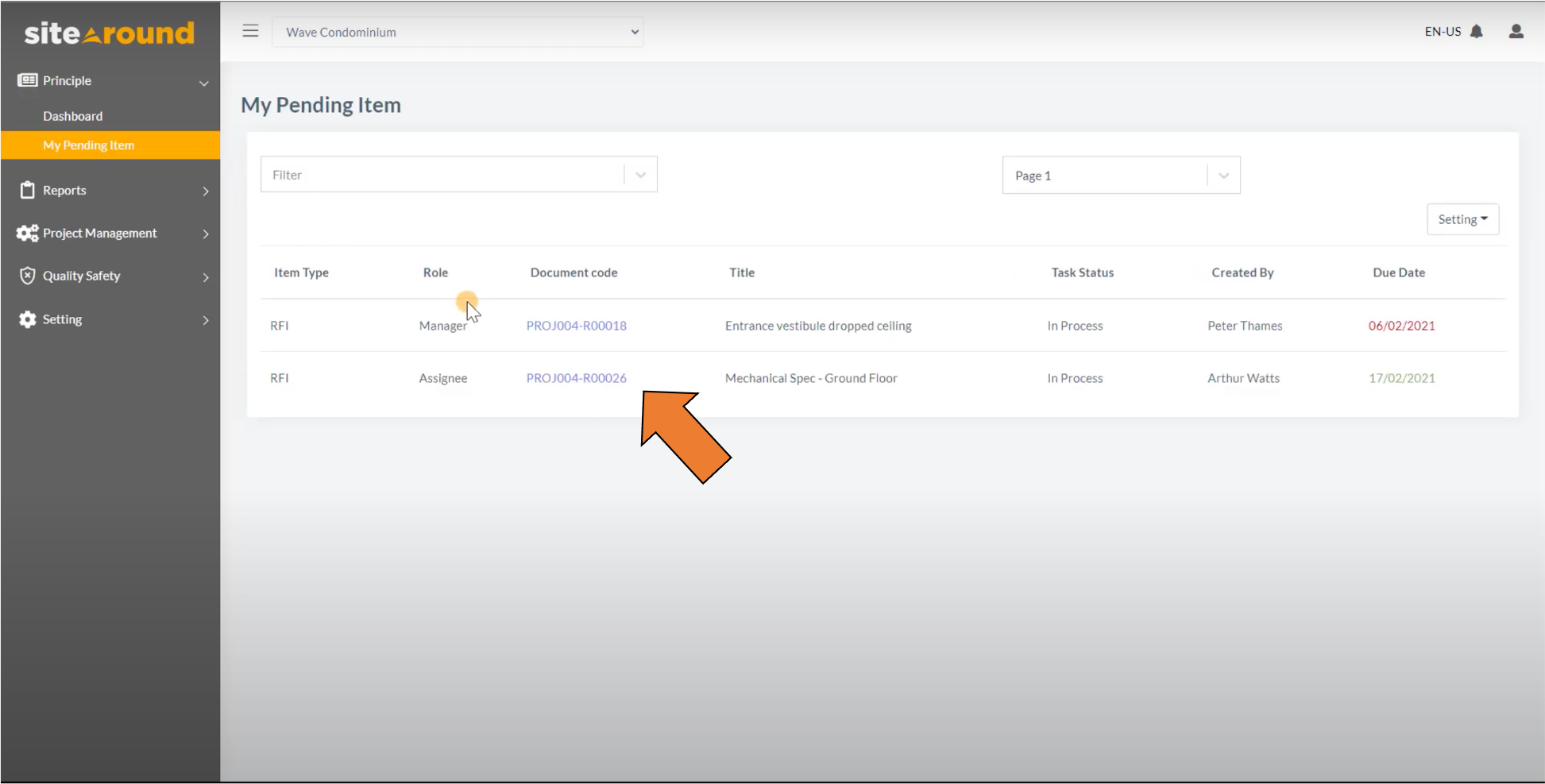Viewport: 1545px width, 784px height.
Task: Click the Project Management gears icon
Action: click(x=28, y=233)
